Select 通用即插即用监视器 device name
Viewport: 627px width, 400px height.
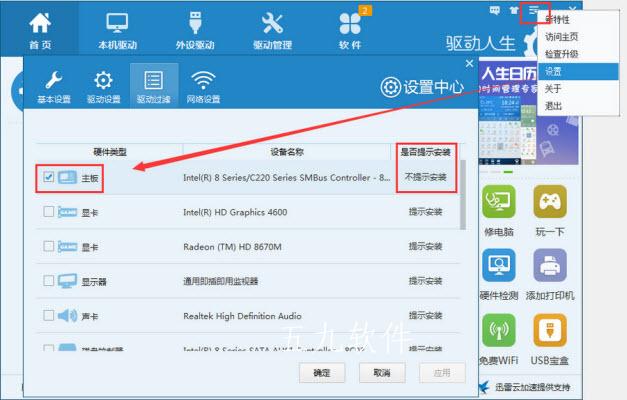pyautogui.click(x=220, y=281)
